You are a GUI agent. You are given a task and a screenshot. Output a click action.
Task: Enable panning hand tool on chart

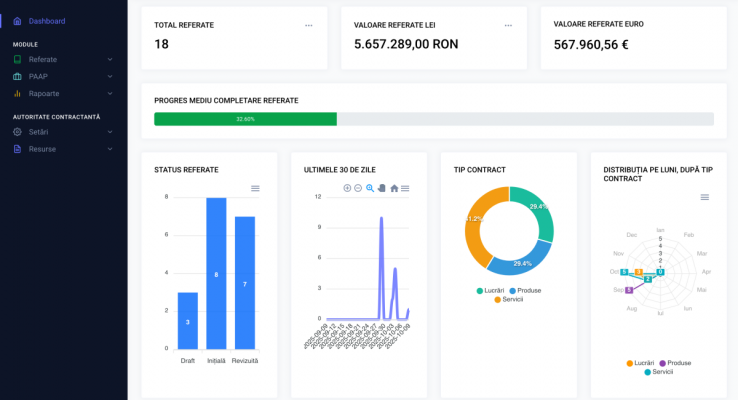pos(381,188)
